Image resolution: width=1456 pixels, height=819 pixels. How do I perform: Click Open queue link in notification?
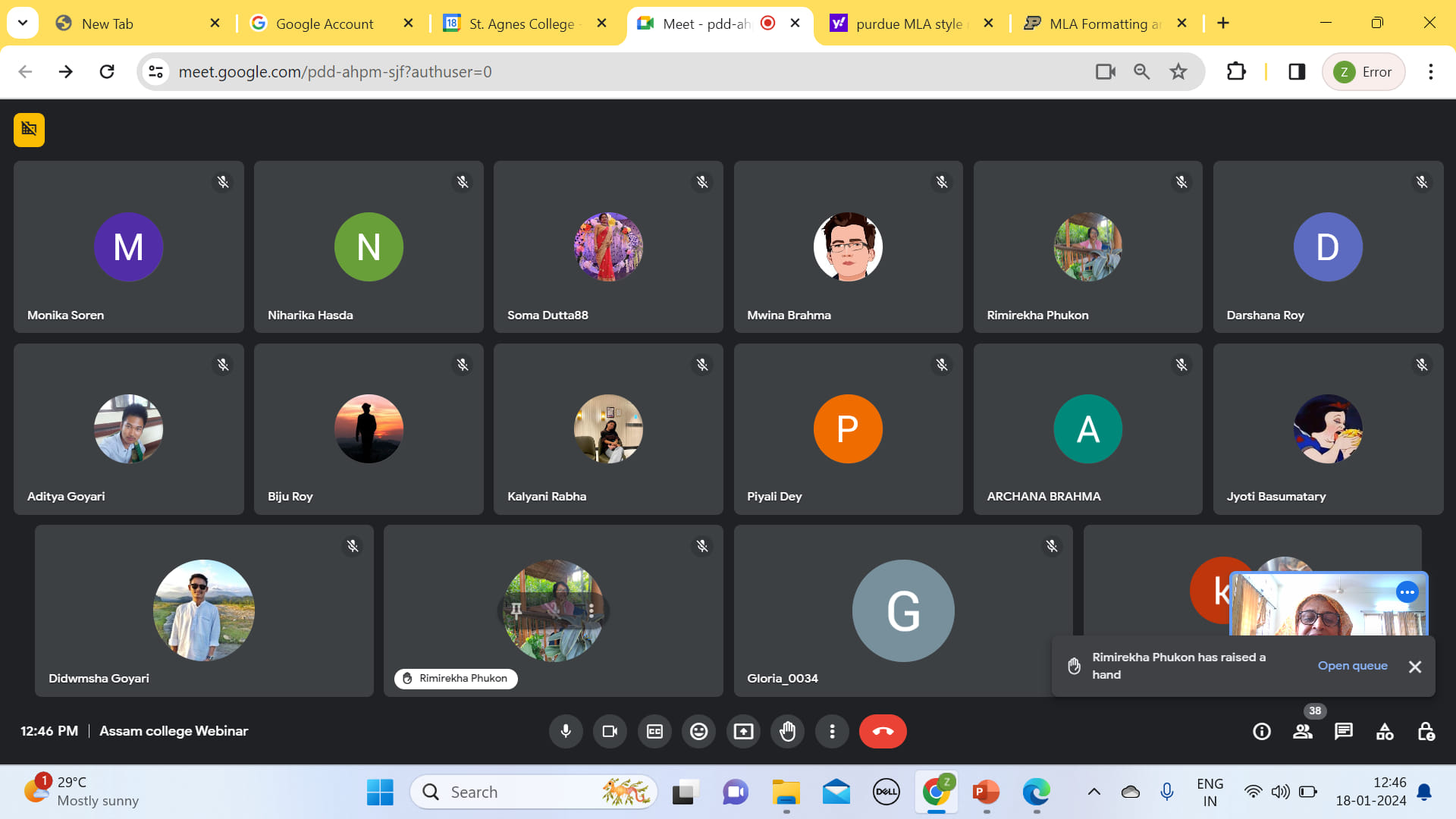tap(1352, 666)
